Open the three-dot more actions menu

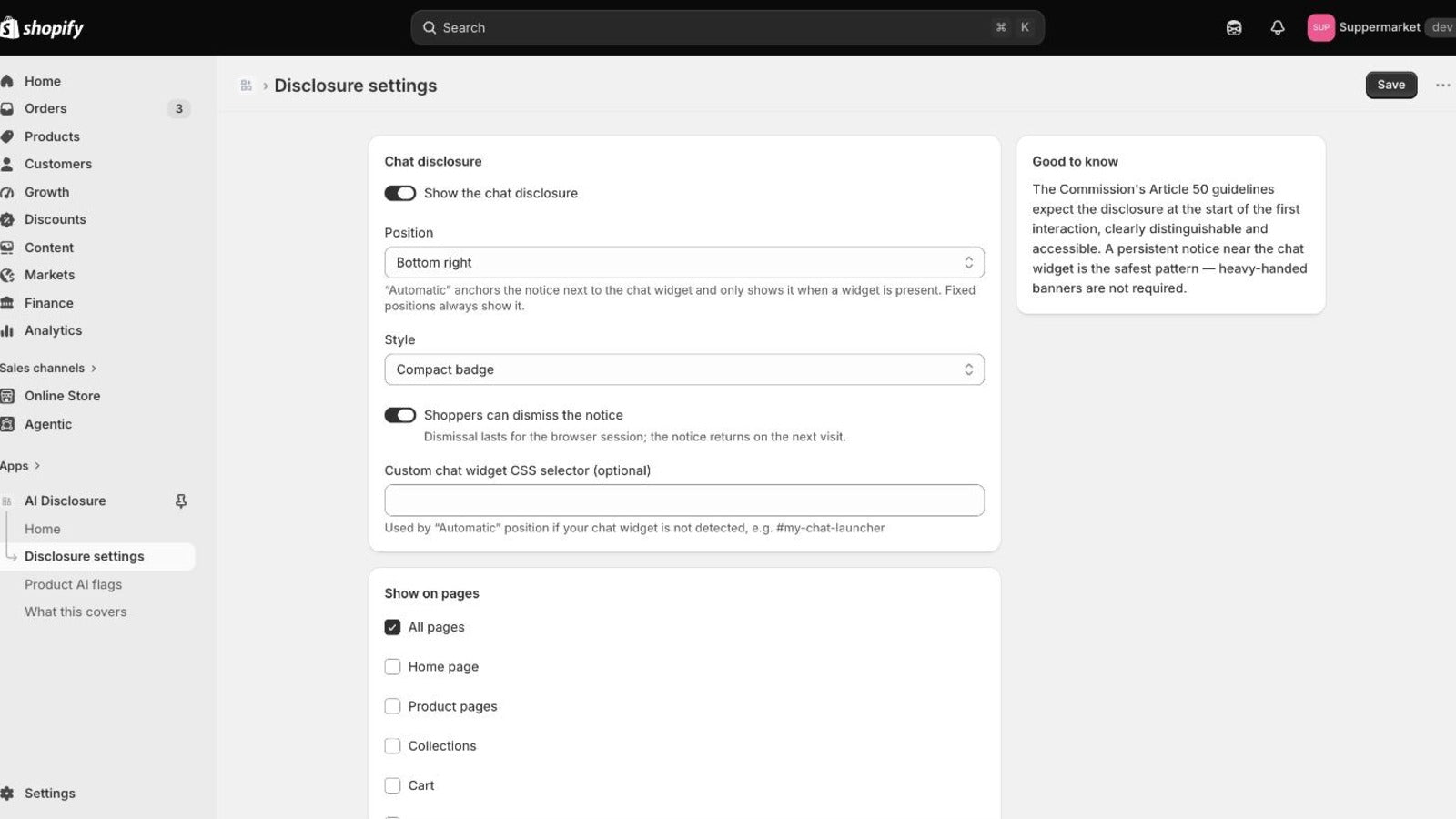pyautogui.click(x=1442, y=85)
